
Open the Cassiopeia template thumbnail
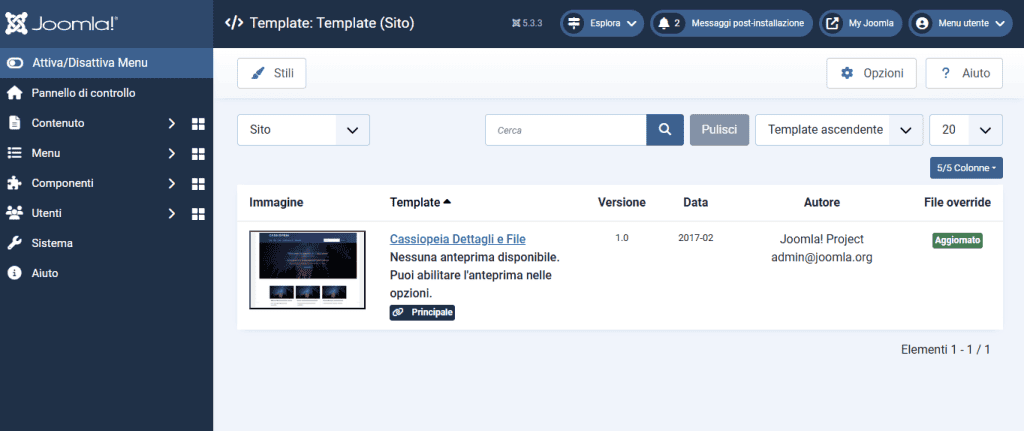click(308, 270)
